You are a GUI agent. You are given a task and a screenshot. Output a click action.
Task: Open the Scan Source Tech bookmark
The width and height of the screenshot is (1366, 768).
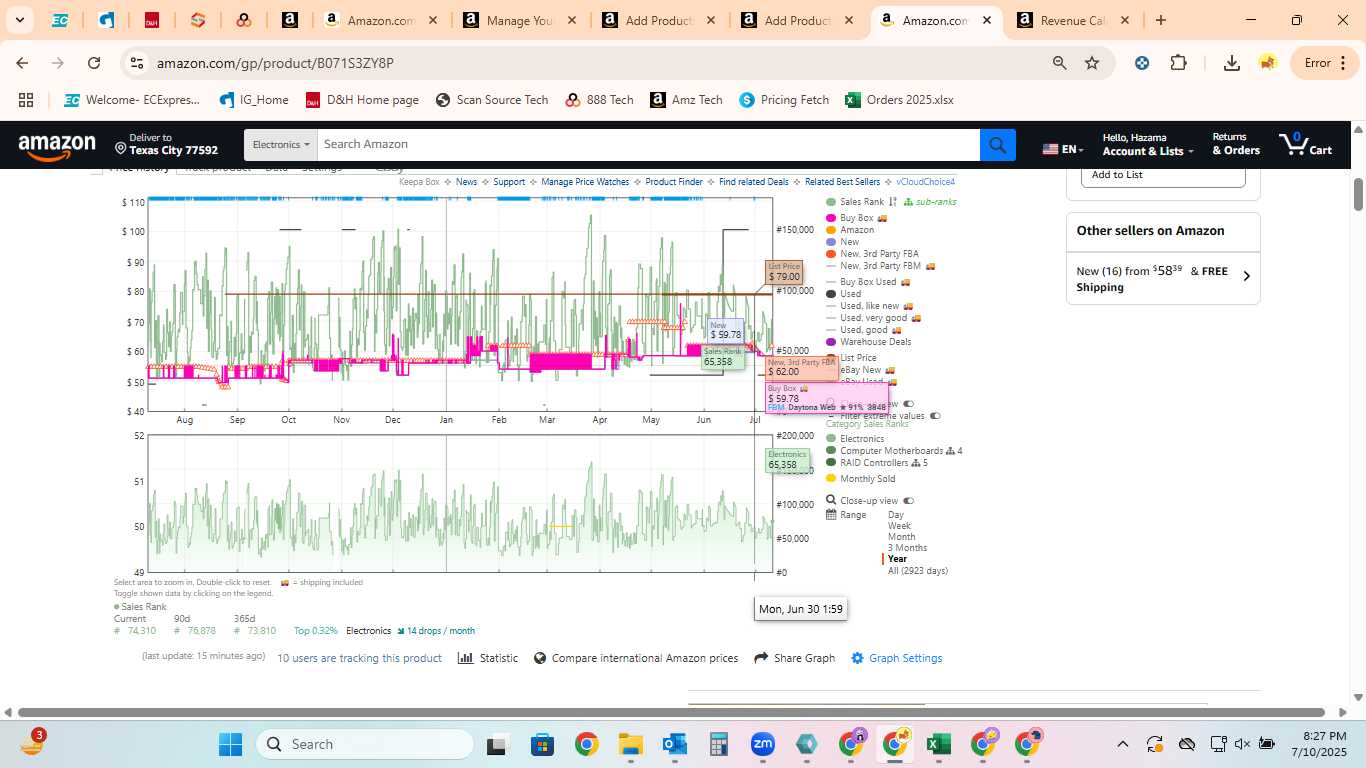[492, 100]
